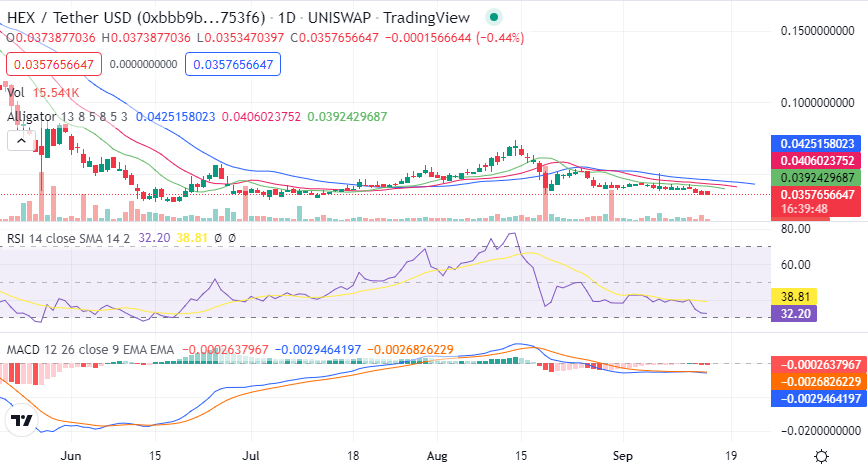
Task: Click the 0.1000000000 price axis label
Action: (818, 103)
